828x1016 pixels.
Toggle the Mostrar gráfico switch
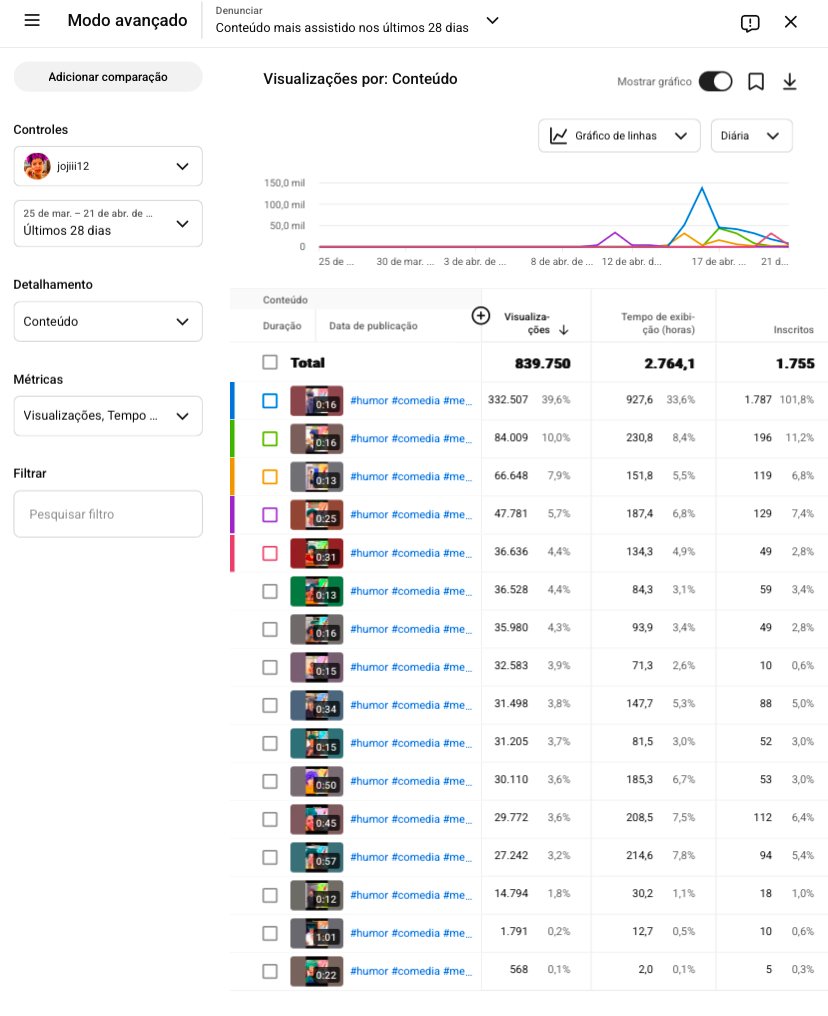(x=715, y=82)
